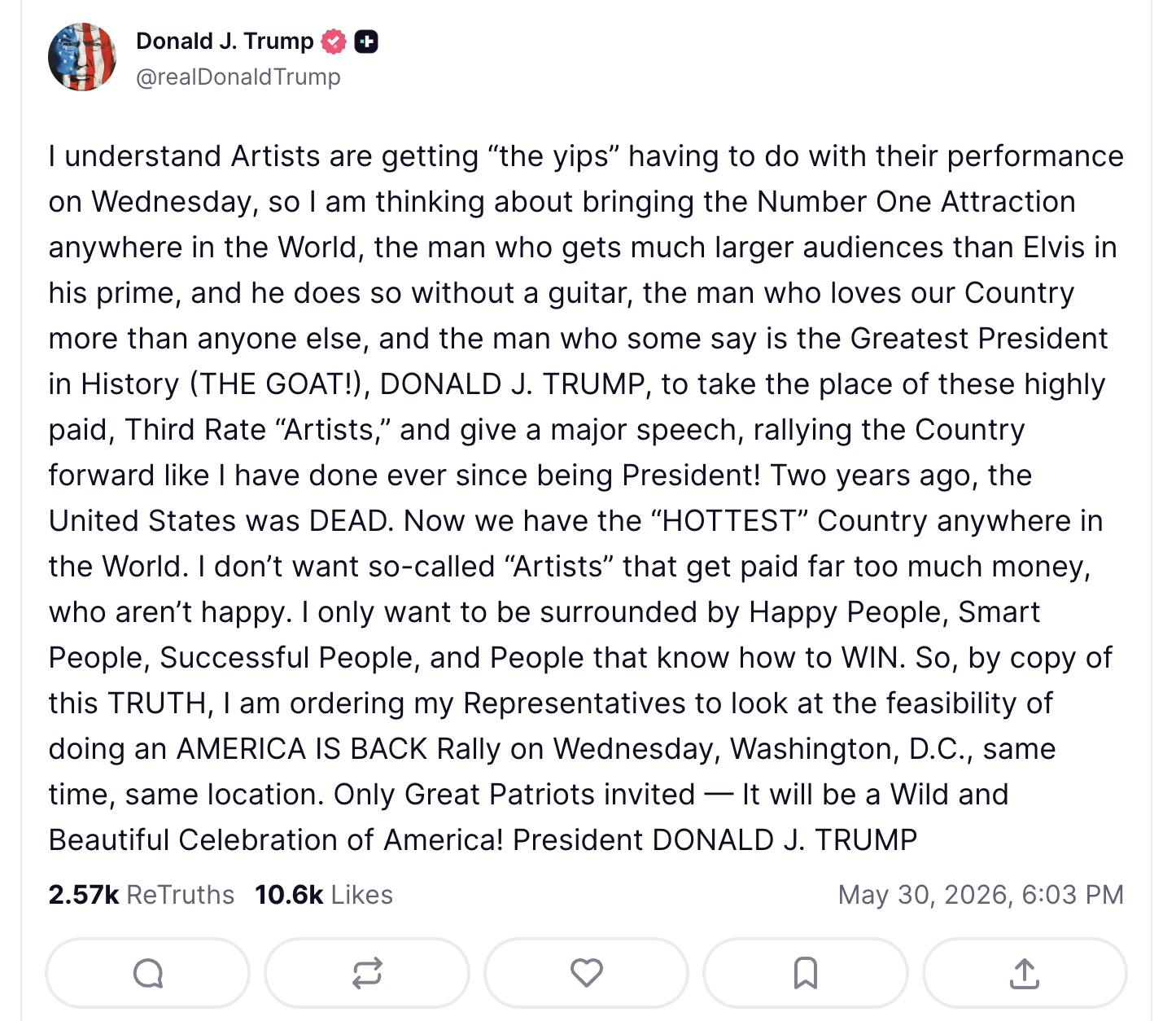The height and width of the screenshot is (1021, 1176).
Task: Click the closing "President DONALD J. TRUMP" signature
Action: [x=715, y=839]
